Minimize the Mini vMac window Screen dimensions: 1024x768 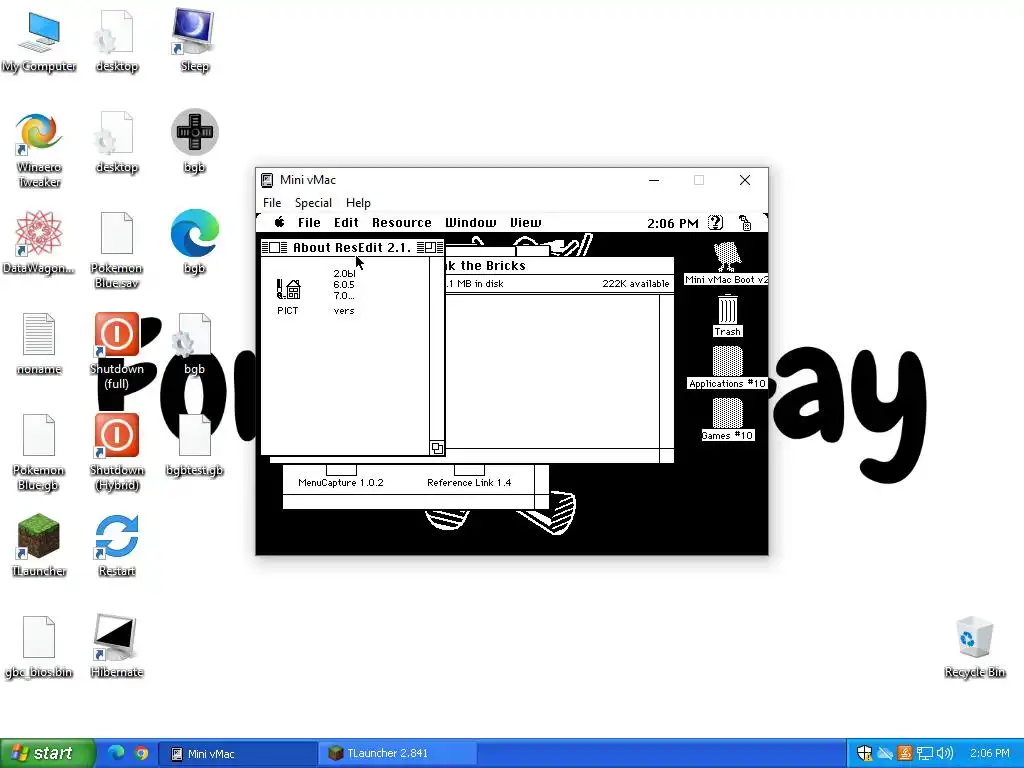point(654,180)
